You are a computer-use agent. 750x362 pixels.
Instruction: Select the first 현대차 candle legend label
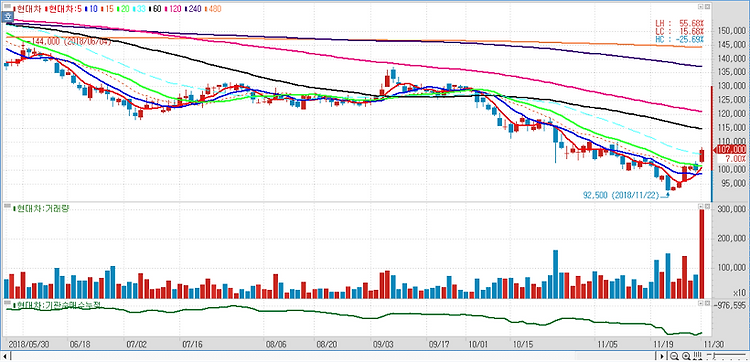pos(28,9)
